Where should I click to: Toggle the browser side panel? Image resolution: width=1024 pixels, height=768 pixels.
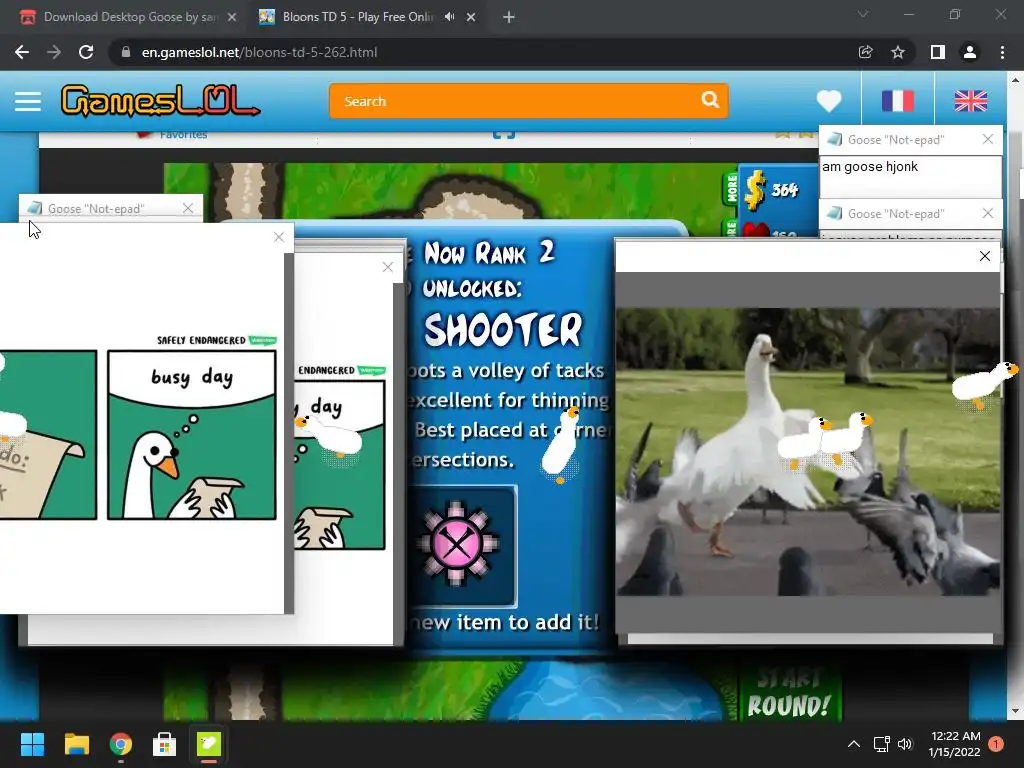click(x=938, y=52)
